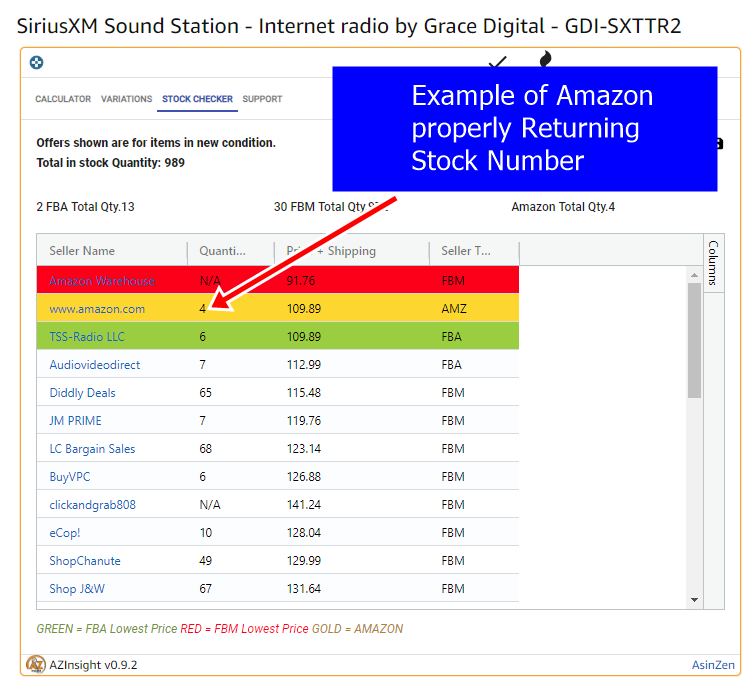
Task: Click quantity 68 for LC Bargain Sales
Action: tap(206, 448)
